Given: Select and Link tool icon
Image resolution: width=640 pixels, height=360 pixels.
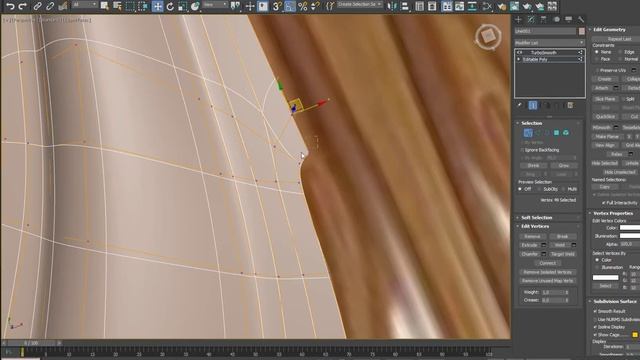Looking at the screenshot, I should (x=37, y=6).
